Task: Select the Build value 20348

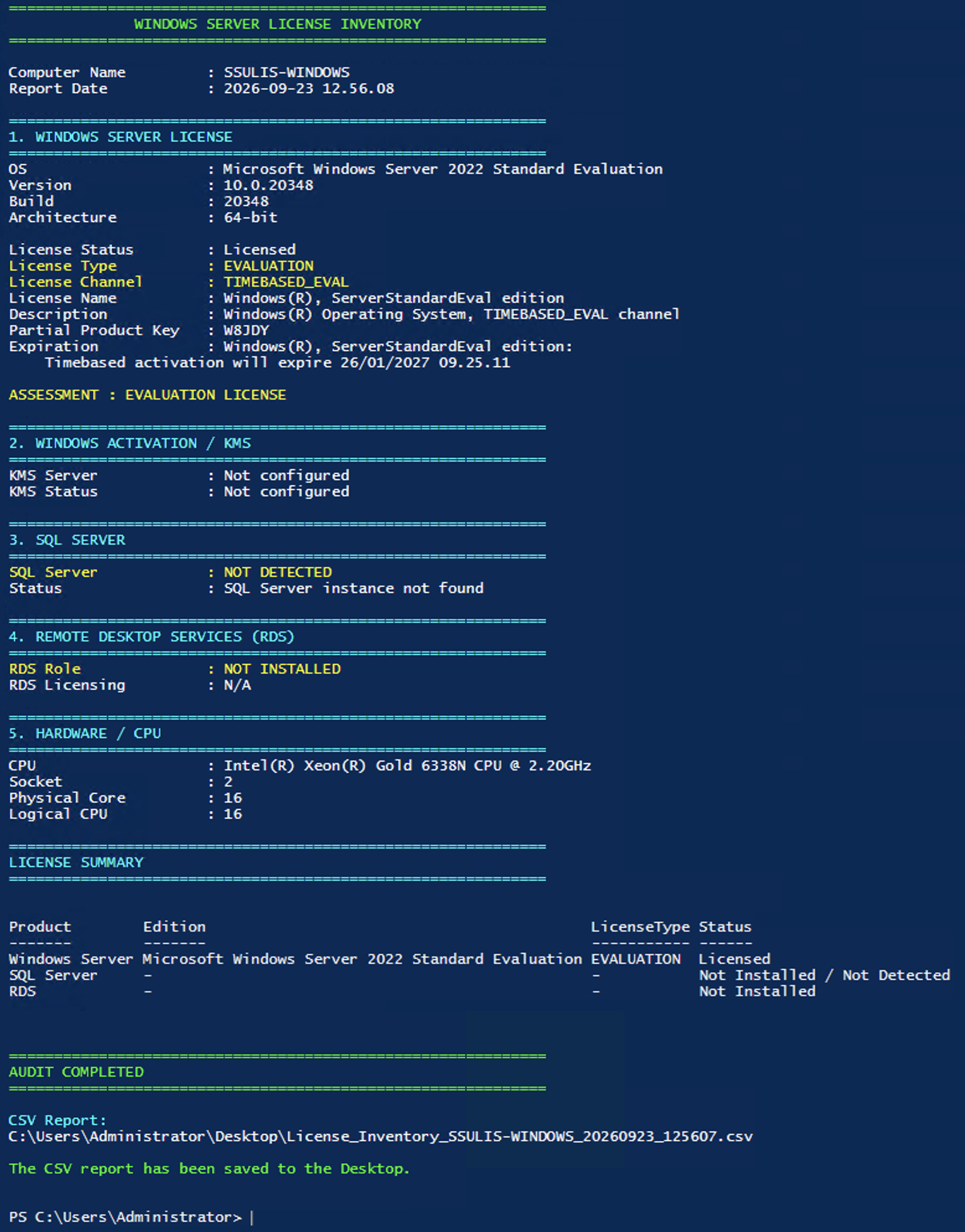Action: coord(246,202)
